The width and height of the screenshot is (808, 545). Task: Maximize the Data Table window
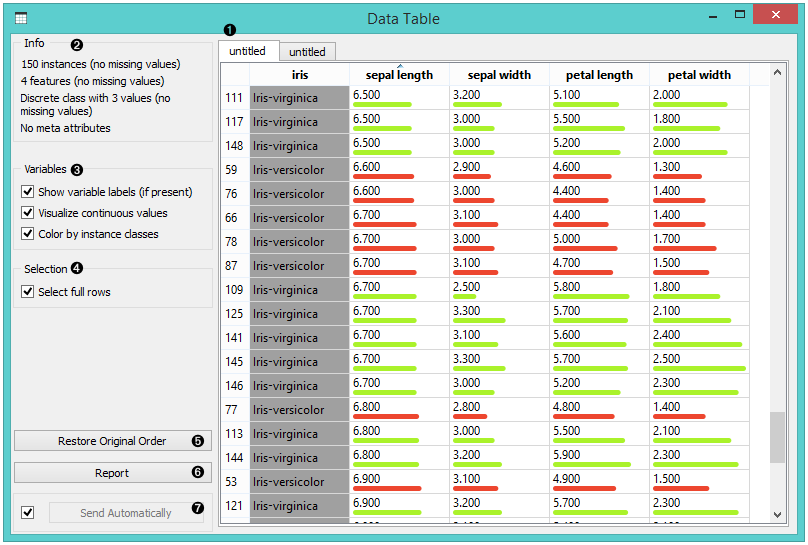(740, 16)
